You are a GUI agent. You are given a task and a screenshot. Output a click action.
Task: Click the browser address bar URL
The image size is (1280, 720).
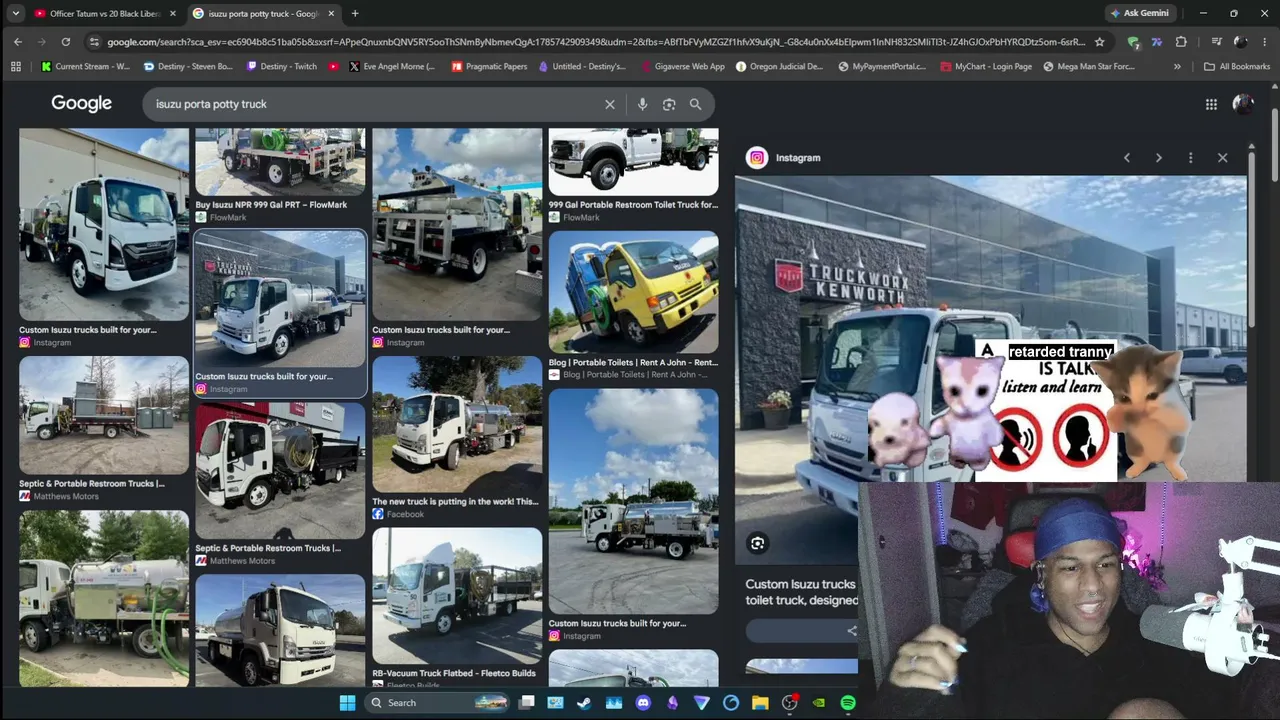595,42
